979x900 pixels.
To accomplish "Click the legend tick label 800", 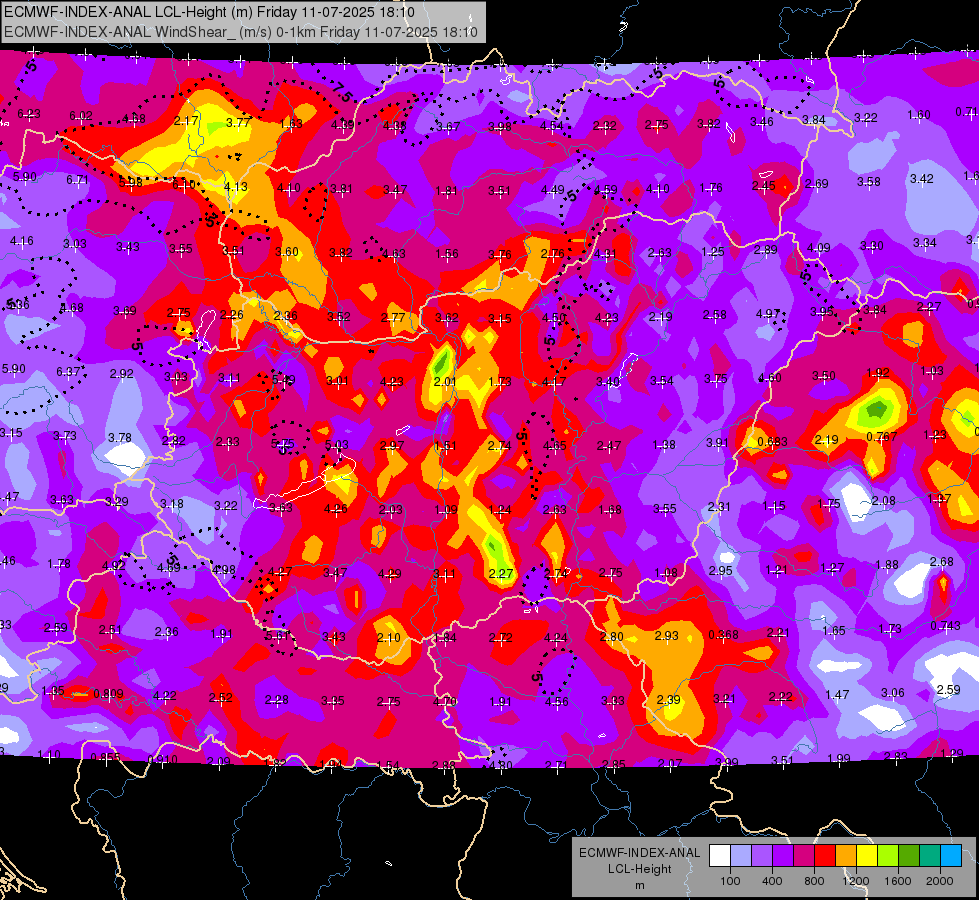I will [814, 881].
